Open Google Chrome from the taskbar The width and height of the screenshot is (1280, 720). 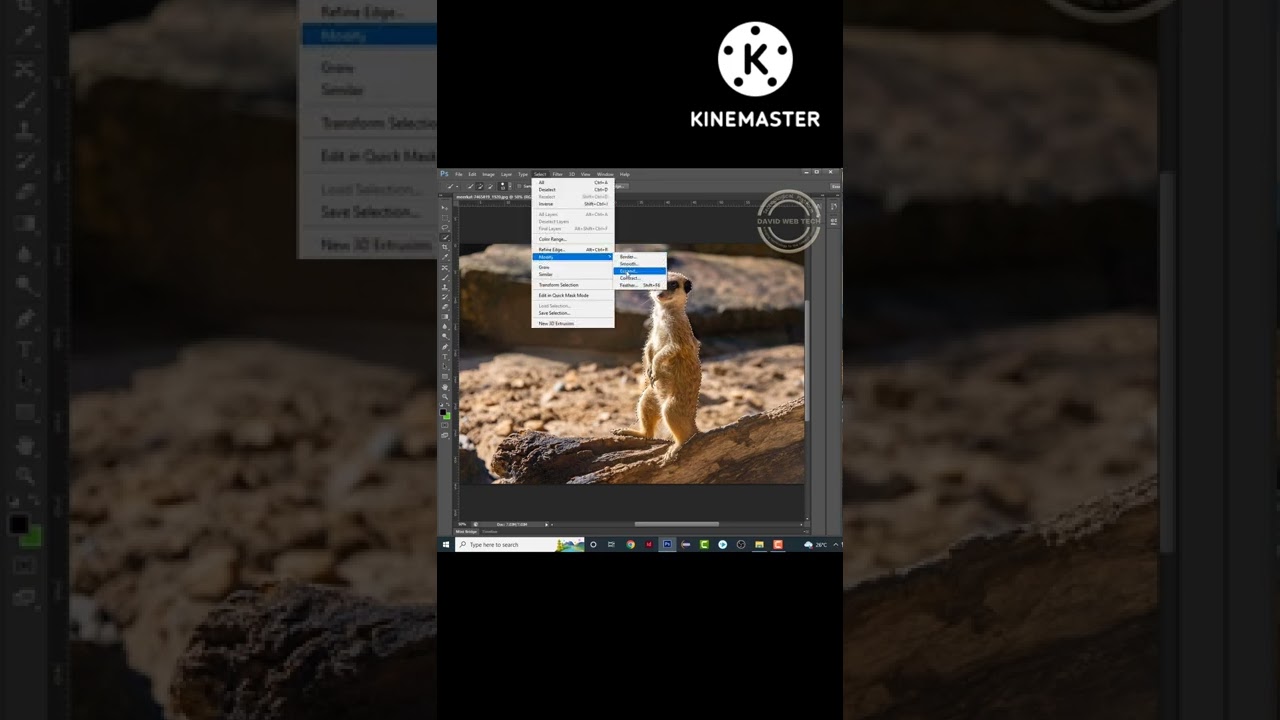pyautogui.click(x=631, y=545)
